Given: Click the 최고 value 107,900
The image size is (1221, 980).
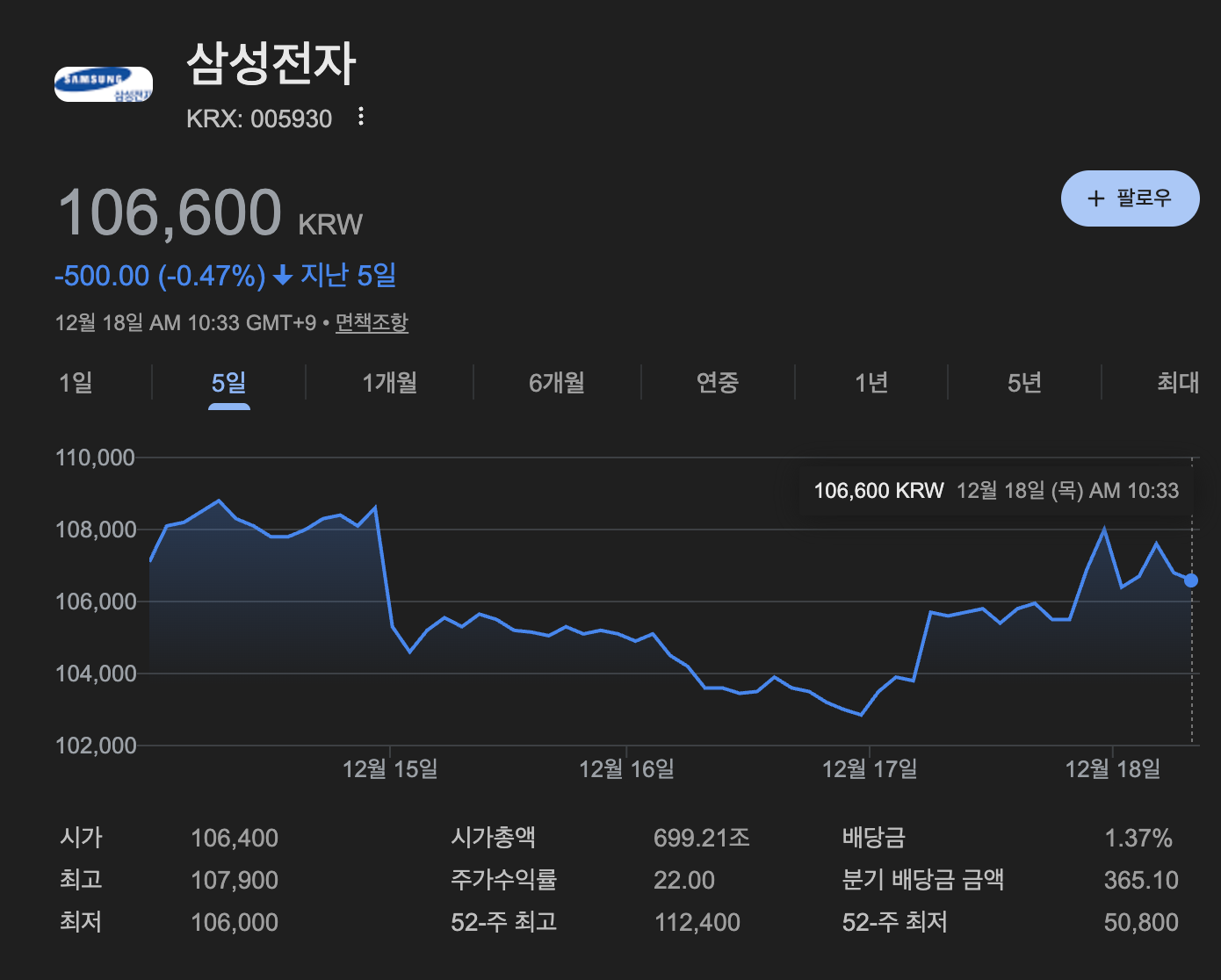Looking at the screenshot, I should [235, 880].
